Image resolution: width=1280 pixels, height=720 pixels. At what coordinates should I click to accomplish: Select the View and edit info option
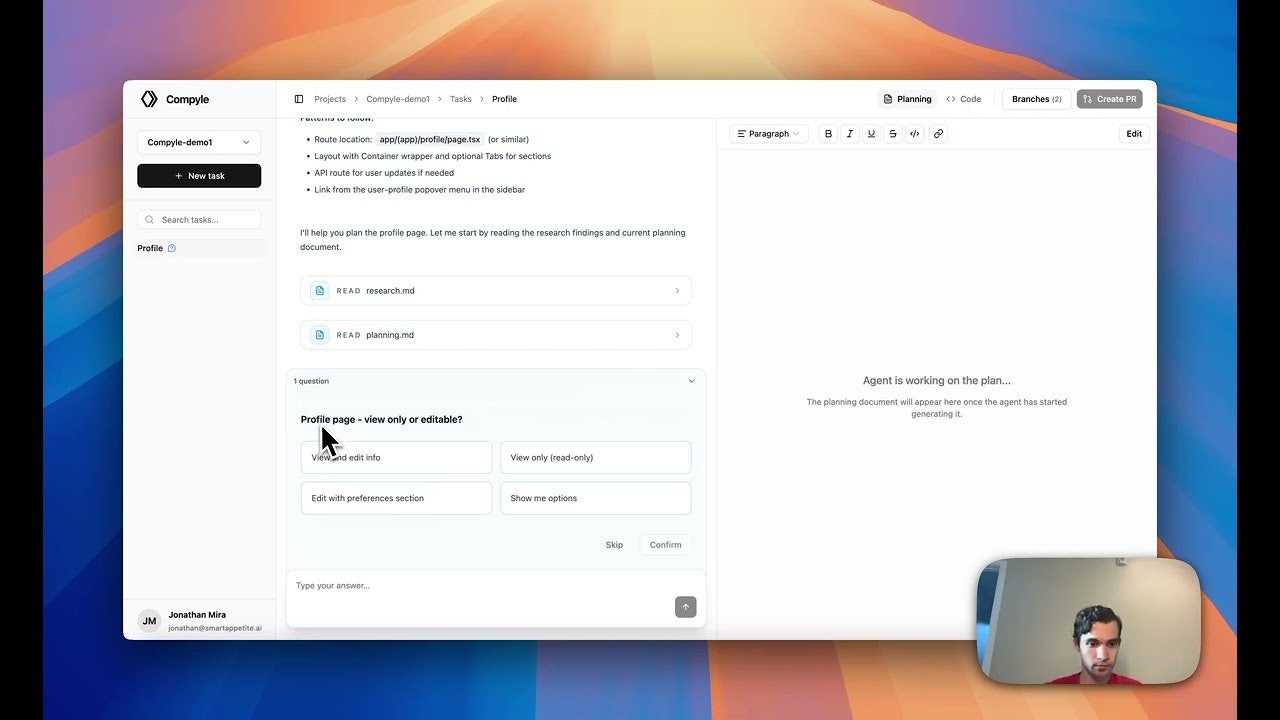click(396, 458)
